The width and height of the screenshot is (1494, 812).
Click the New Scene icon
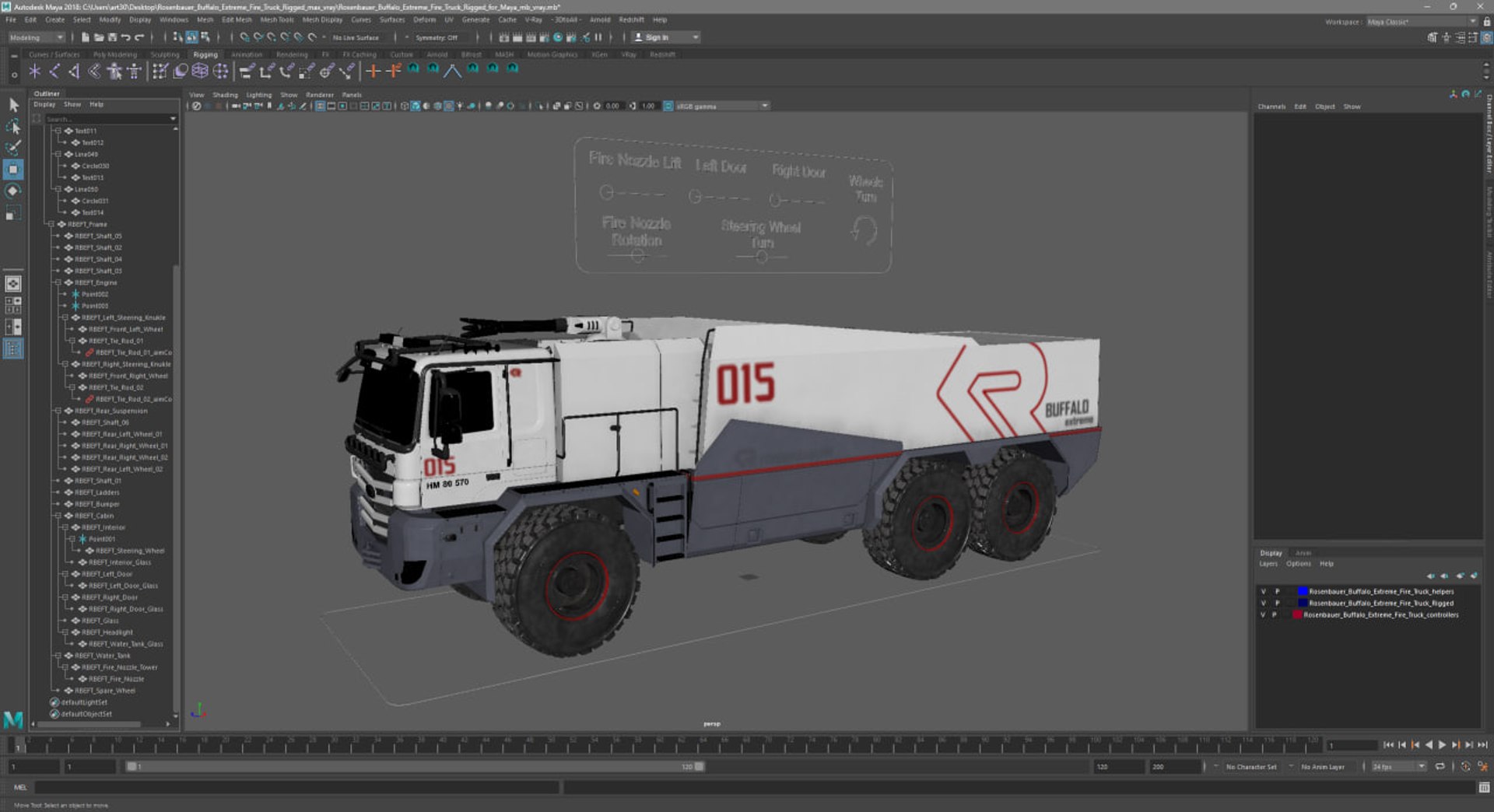(86, 37)
